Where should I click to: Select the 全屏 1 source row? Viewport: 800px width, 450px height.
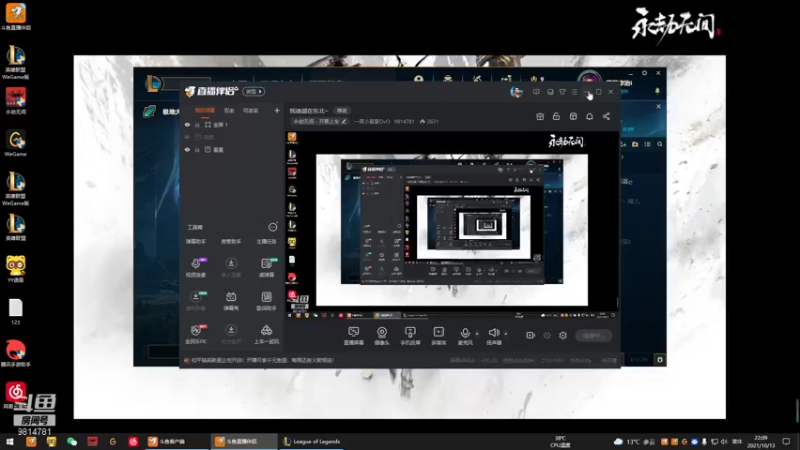click(x=232, y=124)
